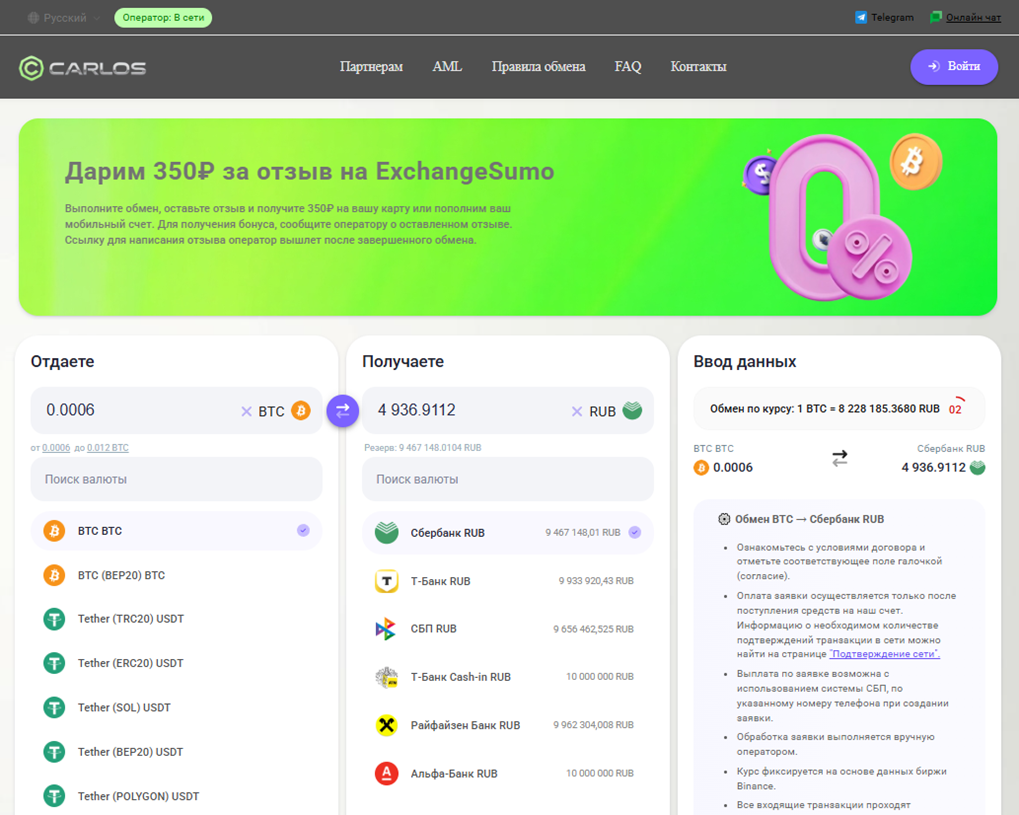Choose Альфа-Банк RUB option

[x=508, y=773]
